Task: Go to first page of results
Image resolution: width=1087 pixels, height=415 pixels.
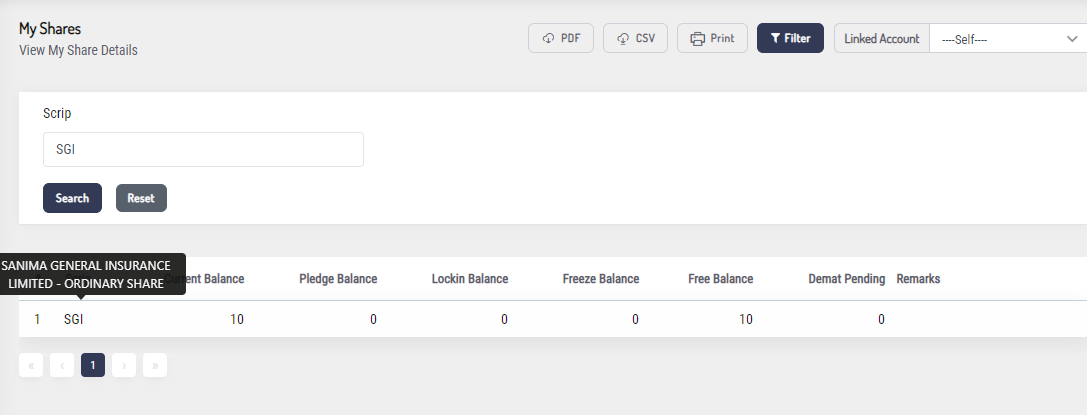Action: [x=30, y=366]
